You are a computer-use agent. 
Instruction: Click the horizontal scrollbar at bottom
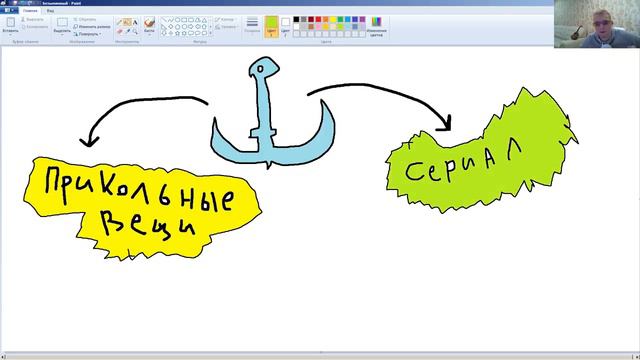tap(319, 356)
